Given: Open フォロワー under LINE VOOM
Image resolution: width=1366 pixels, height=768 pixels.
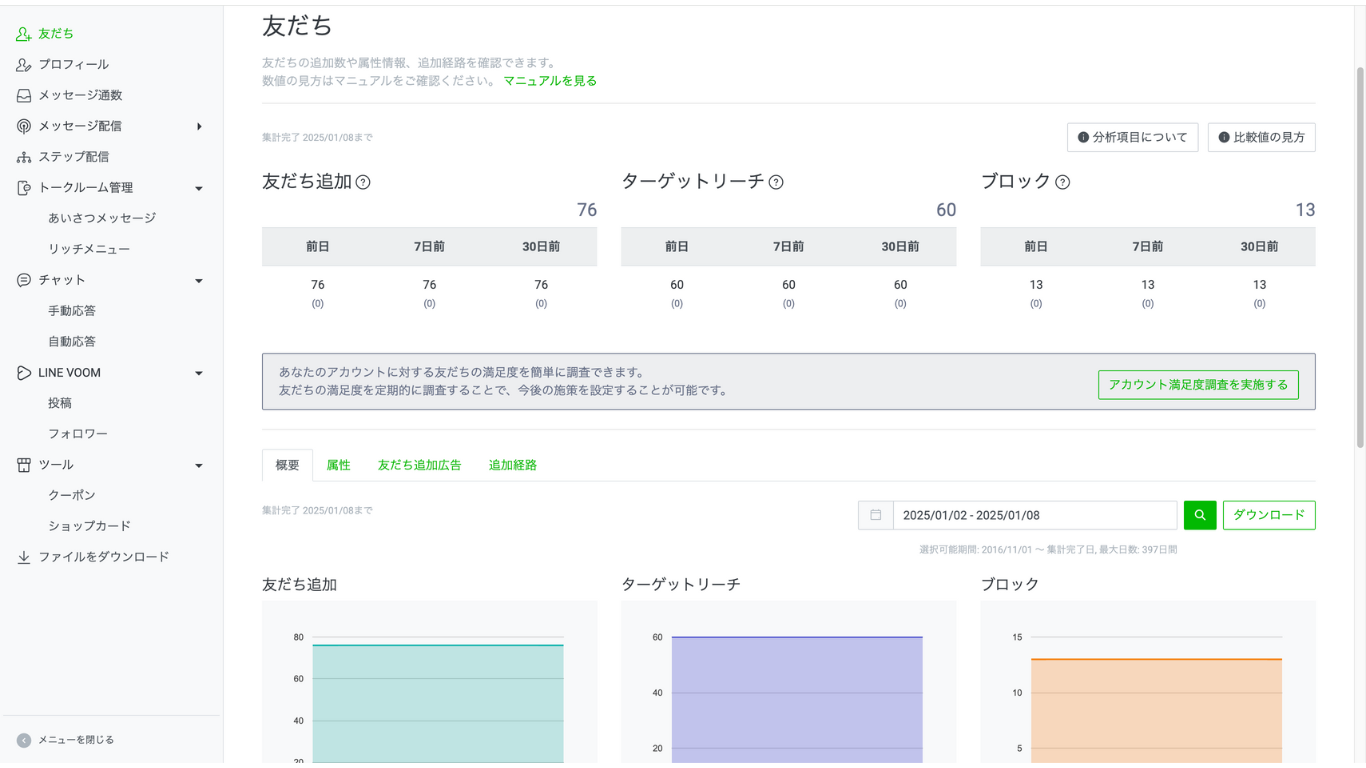Looking at the screenshot, I should point(78,434).
